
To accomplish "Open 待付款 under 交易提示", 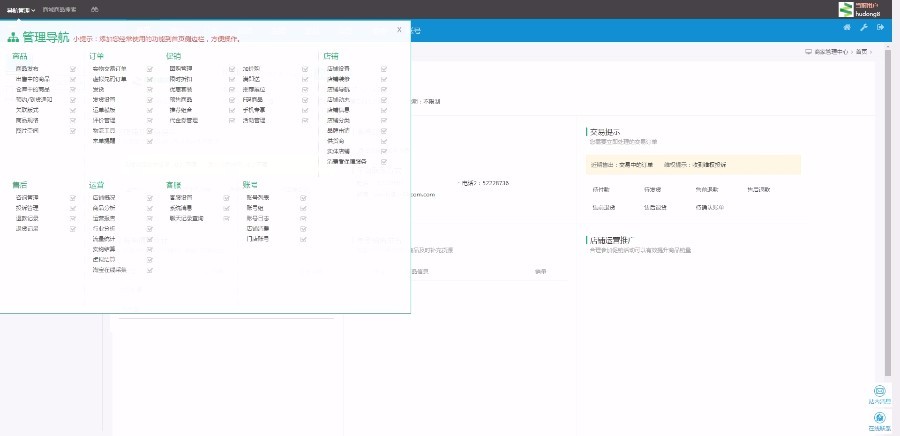I will pos(599,189).
